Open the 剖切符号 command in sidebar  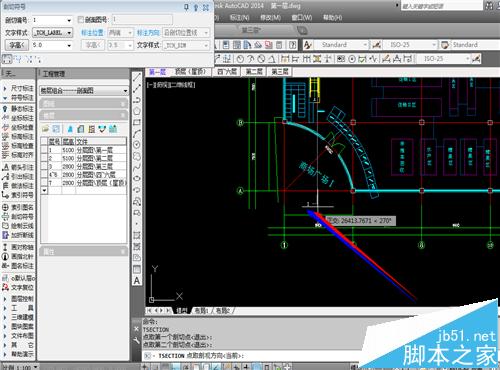coord(18,217)
